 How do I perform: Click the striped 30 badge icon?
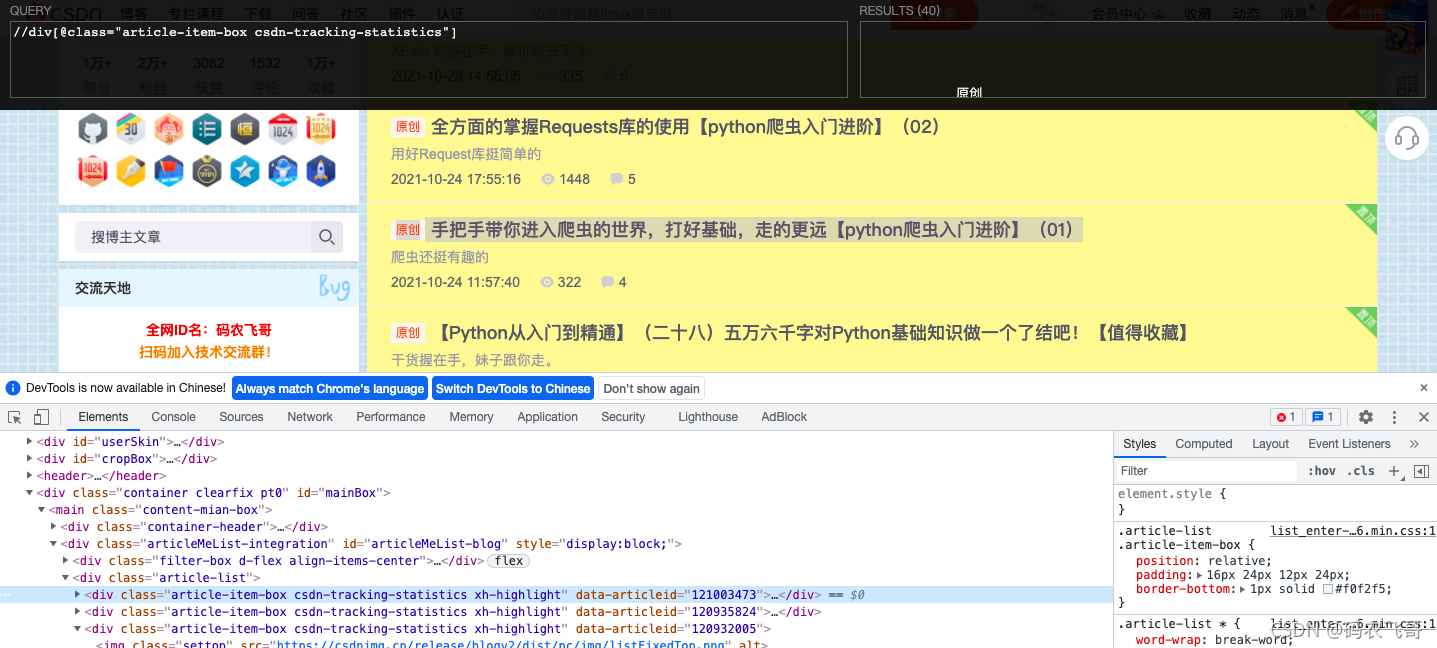point(131,128)
